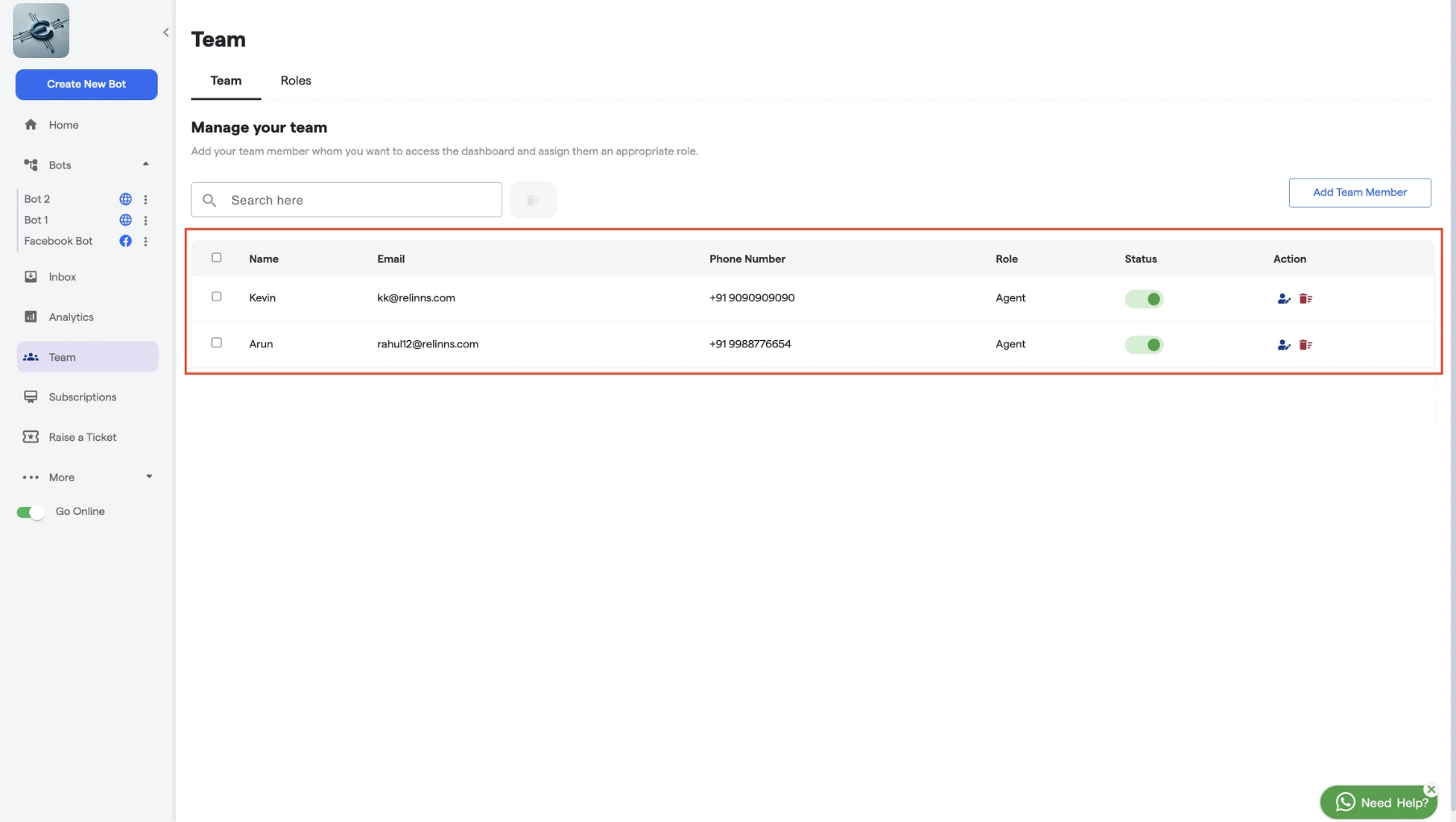Screen dimensions: 1456x822
Task: Tick the checkbox for Kevin
Action: click(216, 297)
